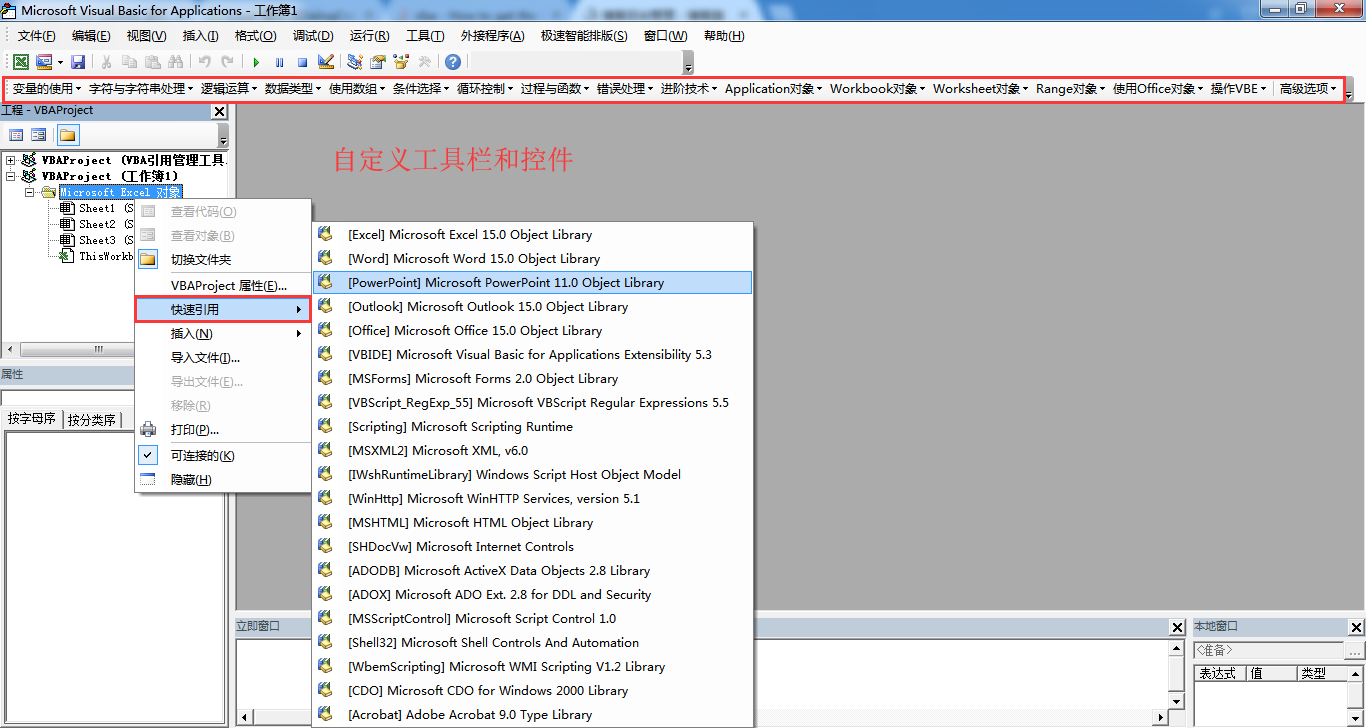This screenshot has height=728, width=1366.
Task: Open the 高级选项 toolbar dropdown
Action: click(x=1308, y=89)
